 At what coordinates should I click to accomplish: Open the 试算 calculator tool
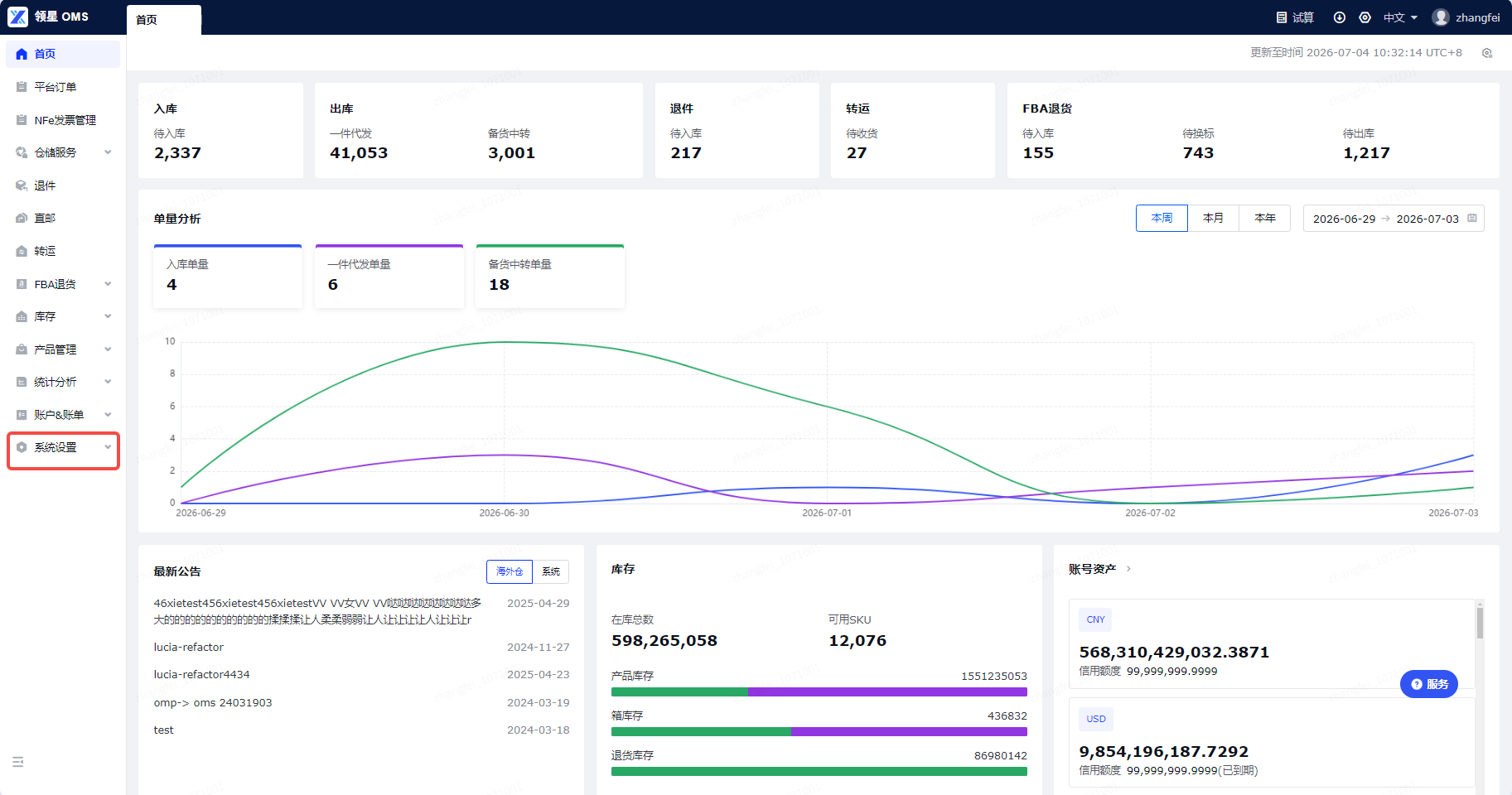click(1295, 17)
